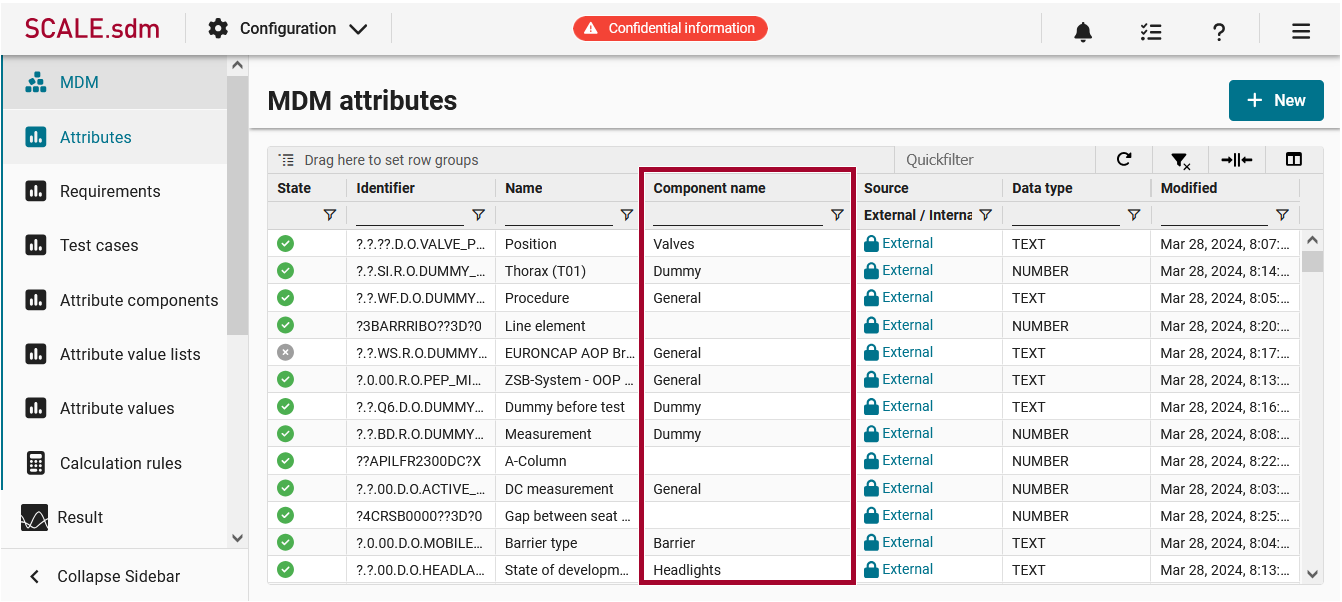Select the '?3BARRRIBO??3D?0' identifier cell

click(421, 325)
